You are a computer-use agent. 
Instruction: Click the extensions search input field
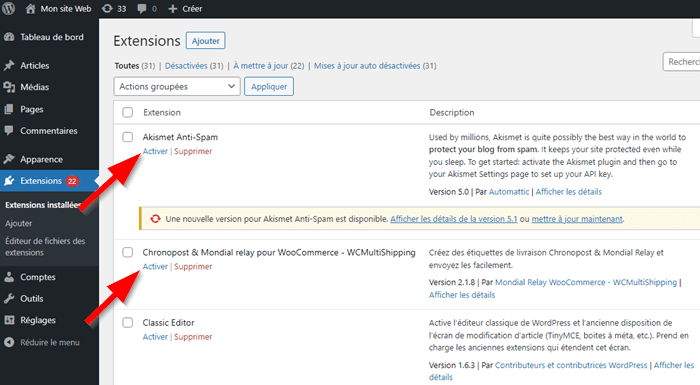click(682, 62)
